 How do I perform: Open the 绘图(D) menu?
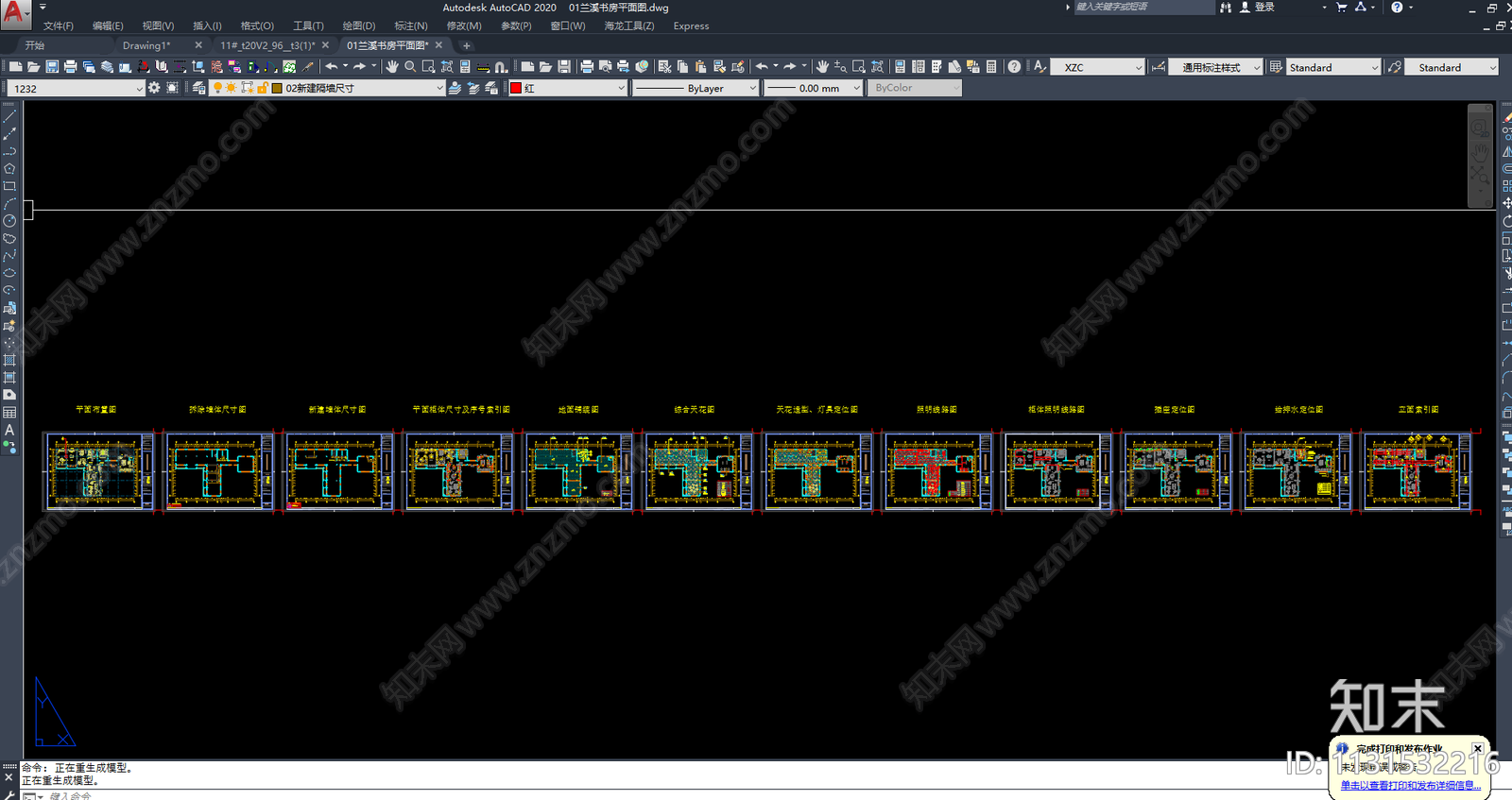click(359, 26)
